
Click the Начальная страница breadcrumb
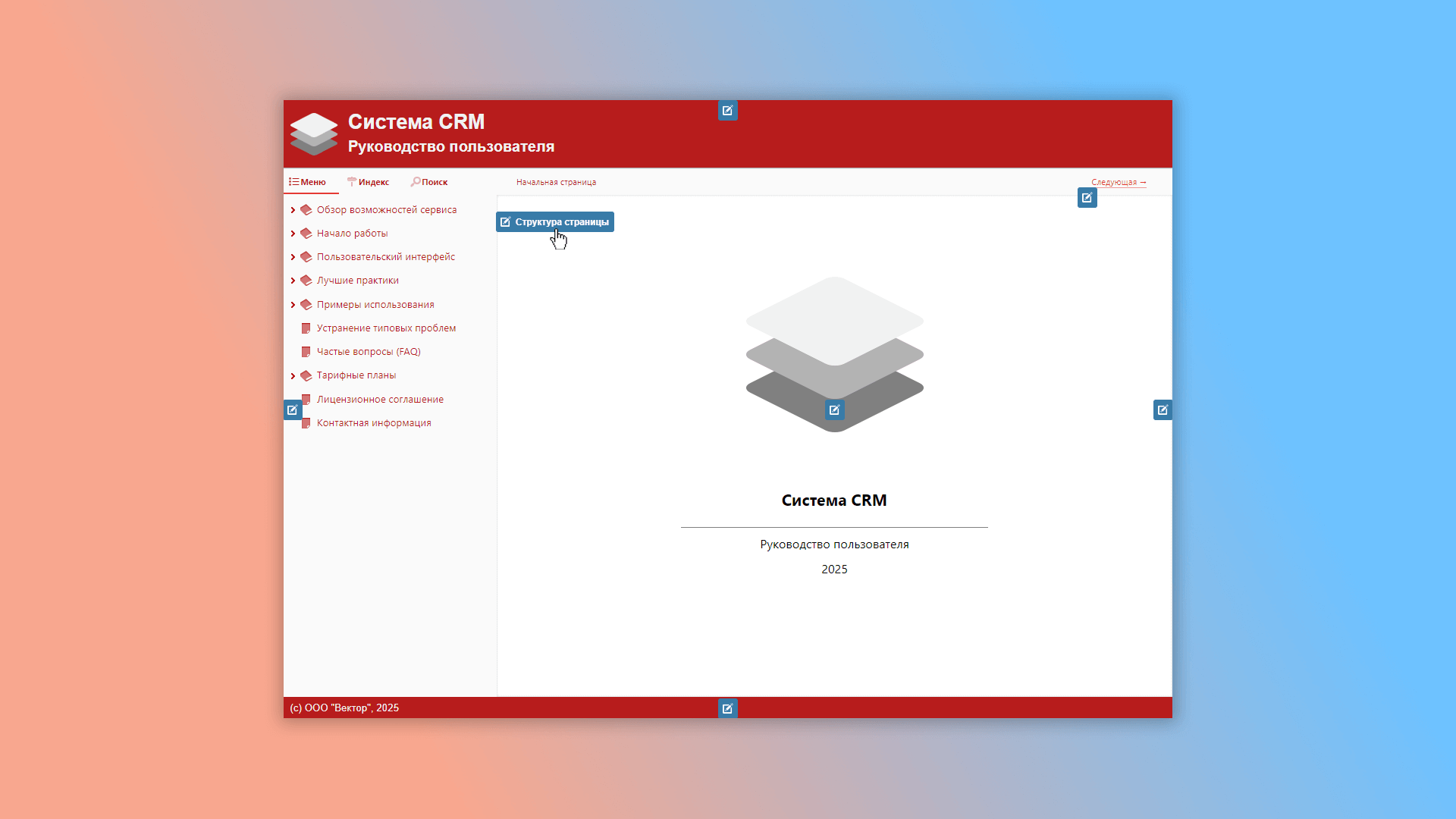(556, 182)
